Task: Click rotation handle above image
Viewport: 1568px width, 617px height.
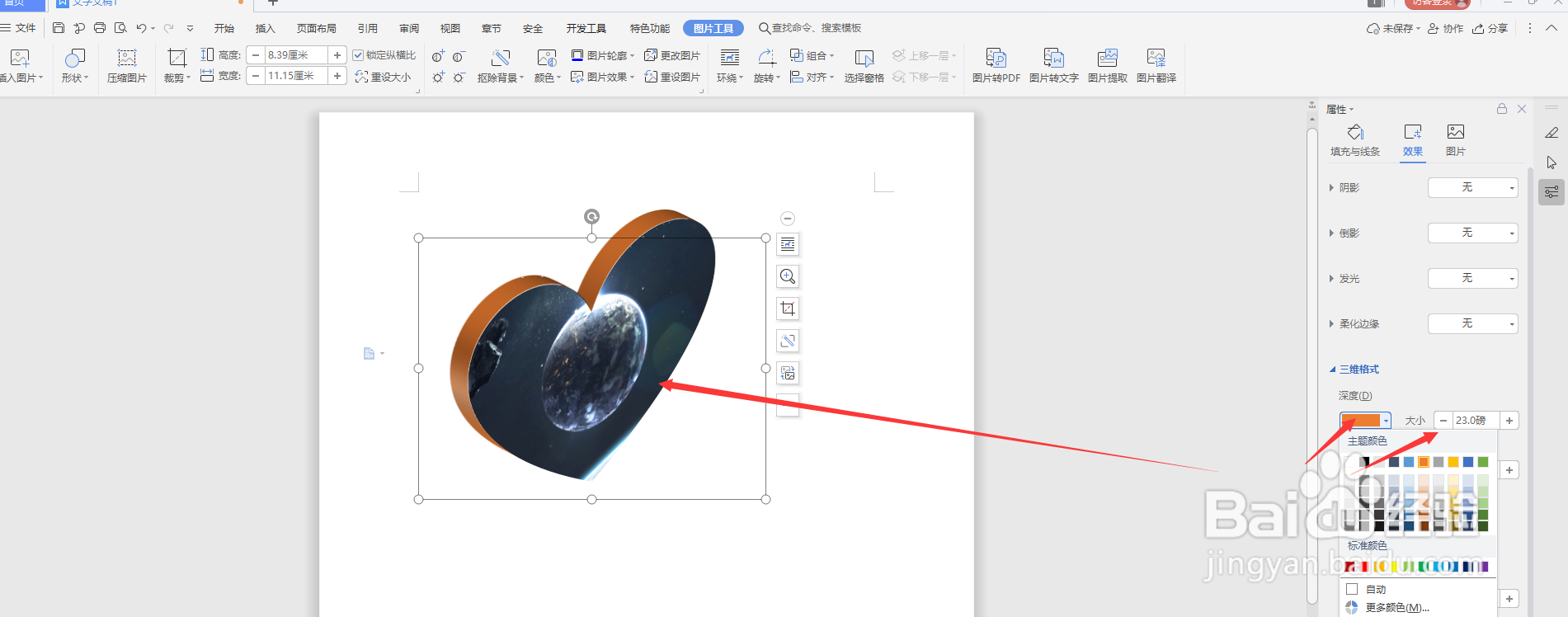Action: [591, 216]
